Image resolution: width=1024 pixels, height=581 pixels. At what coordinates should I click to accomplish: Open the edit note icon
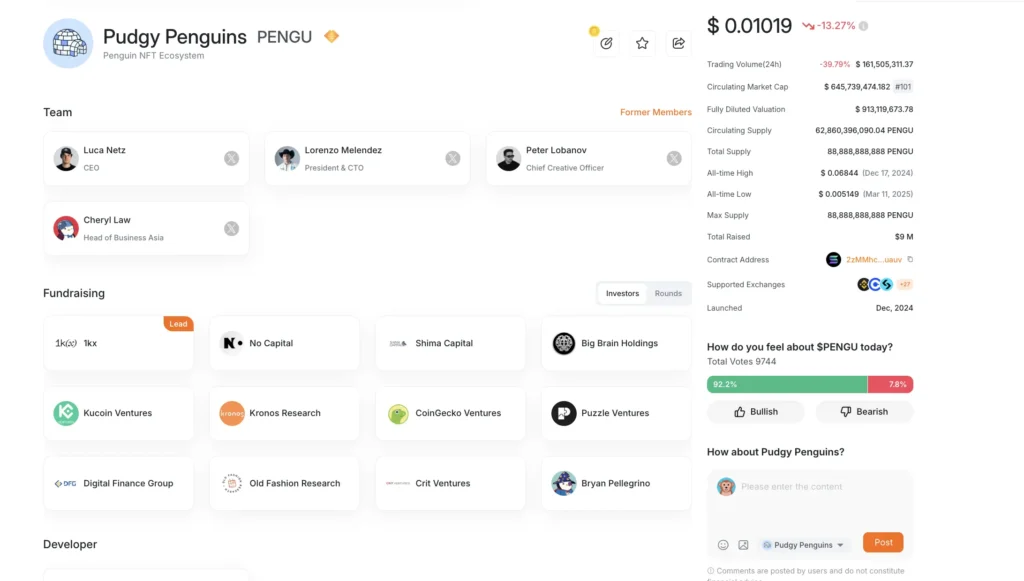pyautogui.click(x=606, y=43)
